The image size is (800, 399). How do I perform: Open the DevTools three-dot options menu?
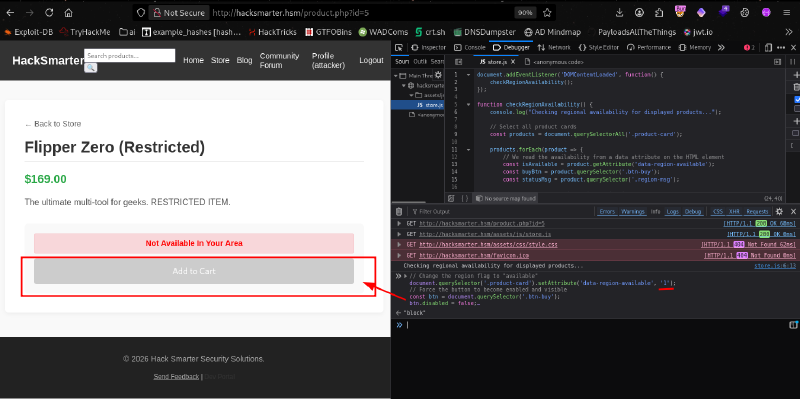tap(781, 47)
